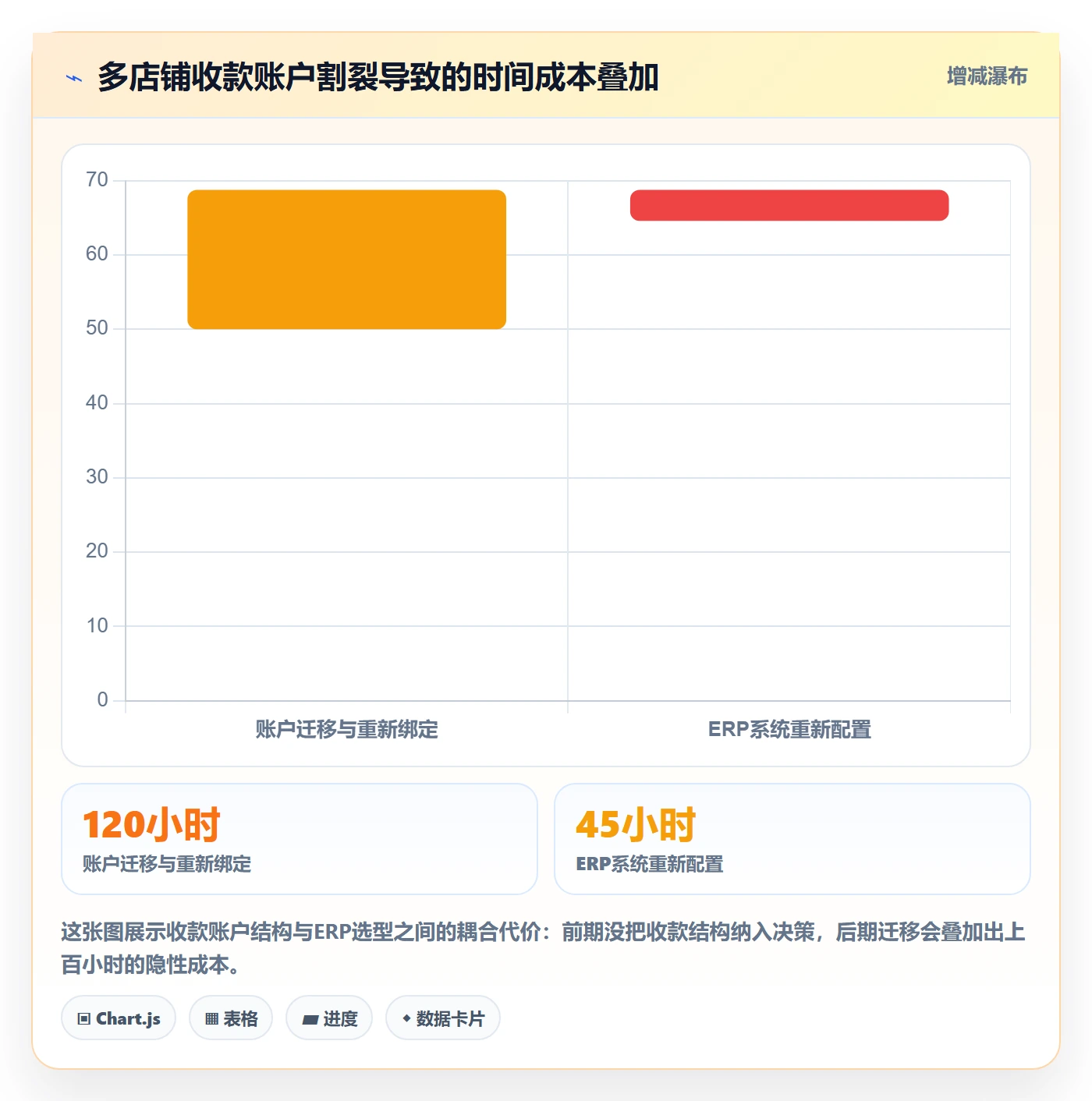Click the x-axis label ERP系统重新配置
Image resolution: width=1092 pixels, height=1101 pixels.
point(789,730)
